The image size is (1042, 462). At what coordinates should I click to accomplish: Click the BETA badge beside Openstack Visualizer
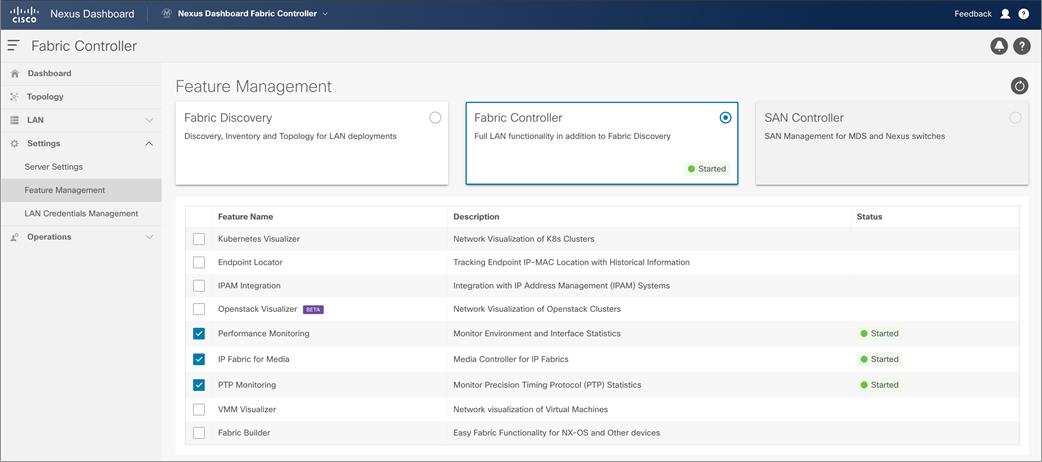point(313,309)
